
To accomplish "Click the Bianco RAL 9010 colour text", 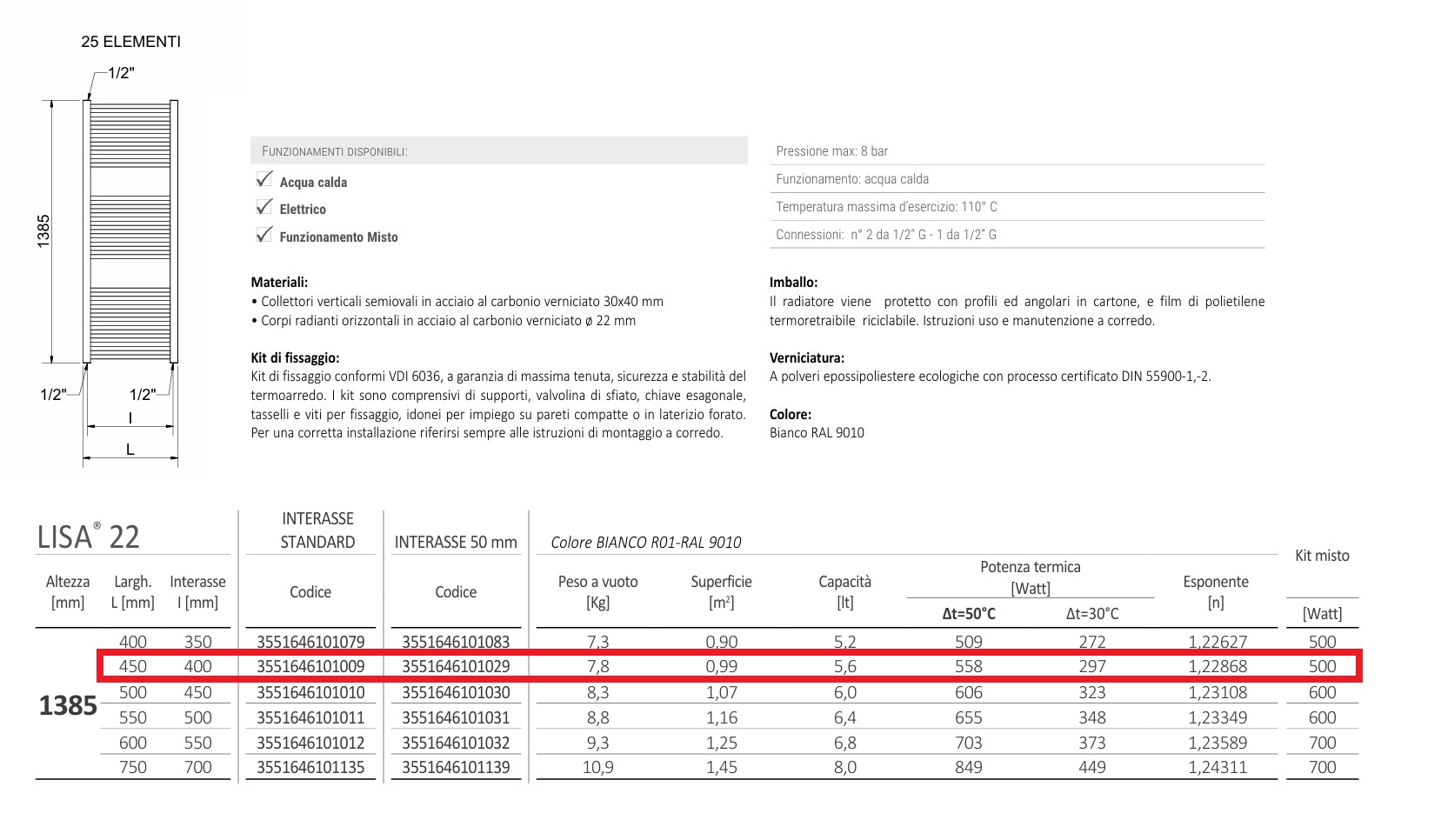I will pos(817,433).
